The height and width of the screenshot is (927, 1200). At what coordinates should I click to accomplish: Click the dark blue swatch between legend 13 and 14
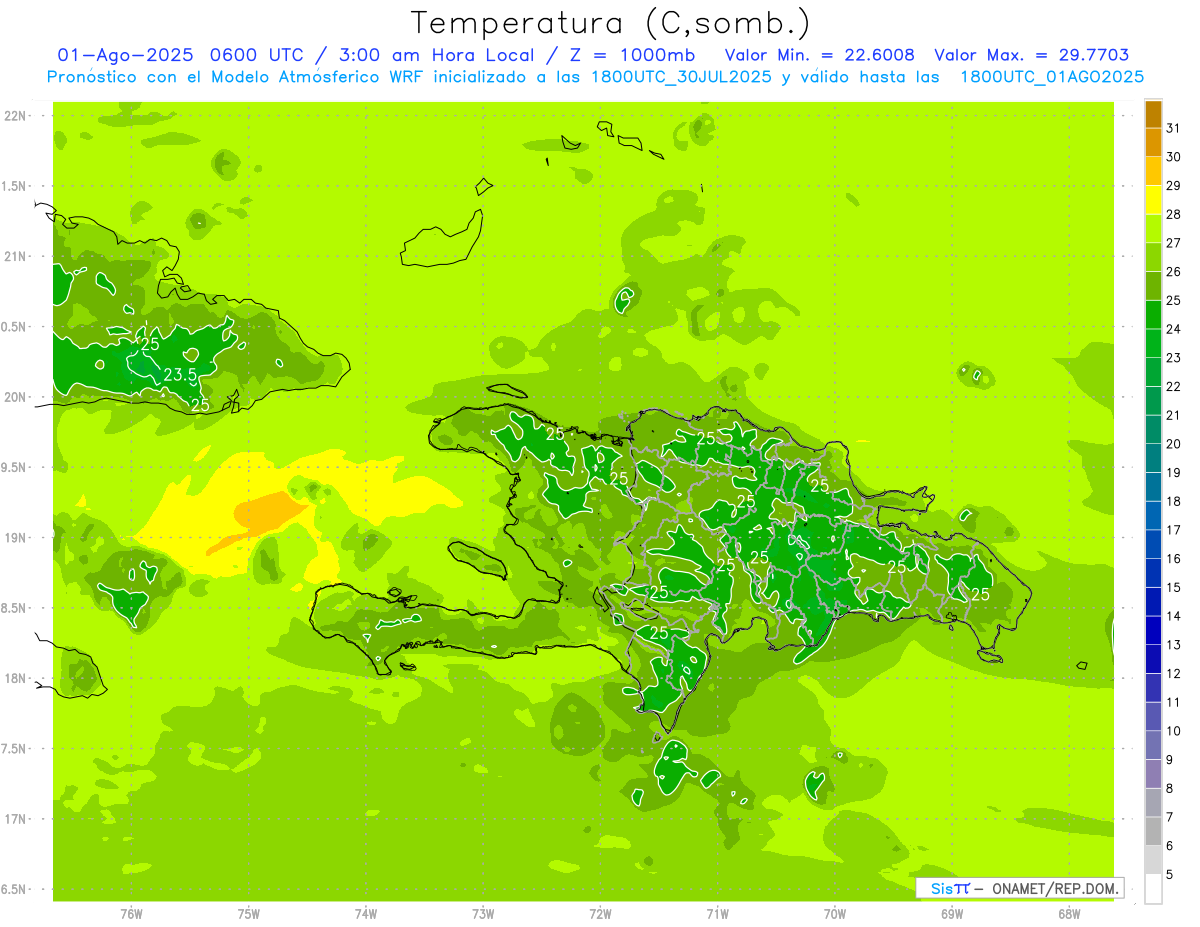click(1153, 632)
